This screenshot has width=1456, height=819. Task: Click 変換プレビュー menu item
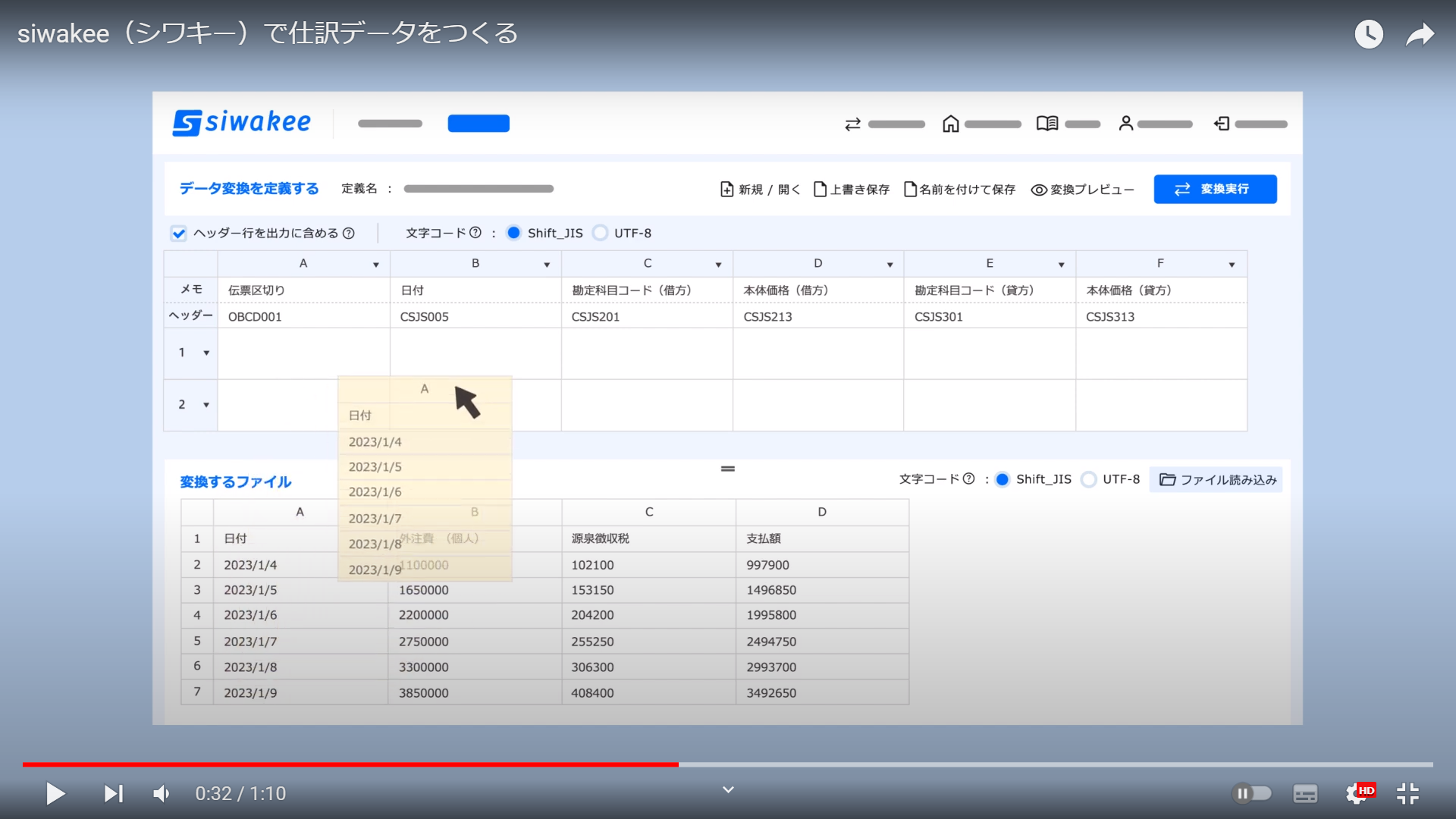[x=1083, y=190]
